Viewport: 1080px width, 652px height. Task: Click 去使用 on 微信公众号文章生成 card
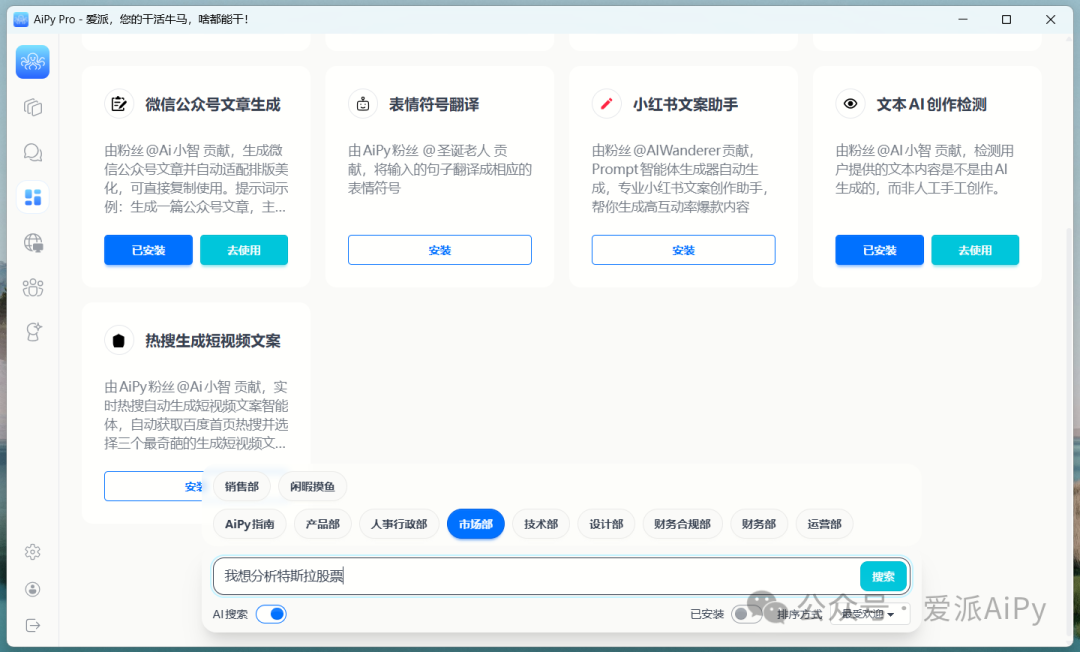(244, 250)
